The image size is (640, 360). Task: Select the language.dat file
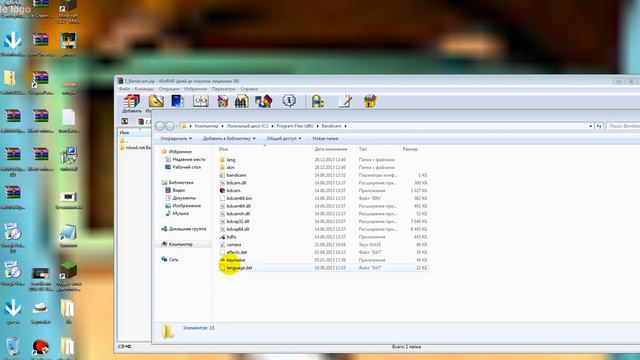tap(239, 268)
